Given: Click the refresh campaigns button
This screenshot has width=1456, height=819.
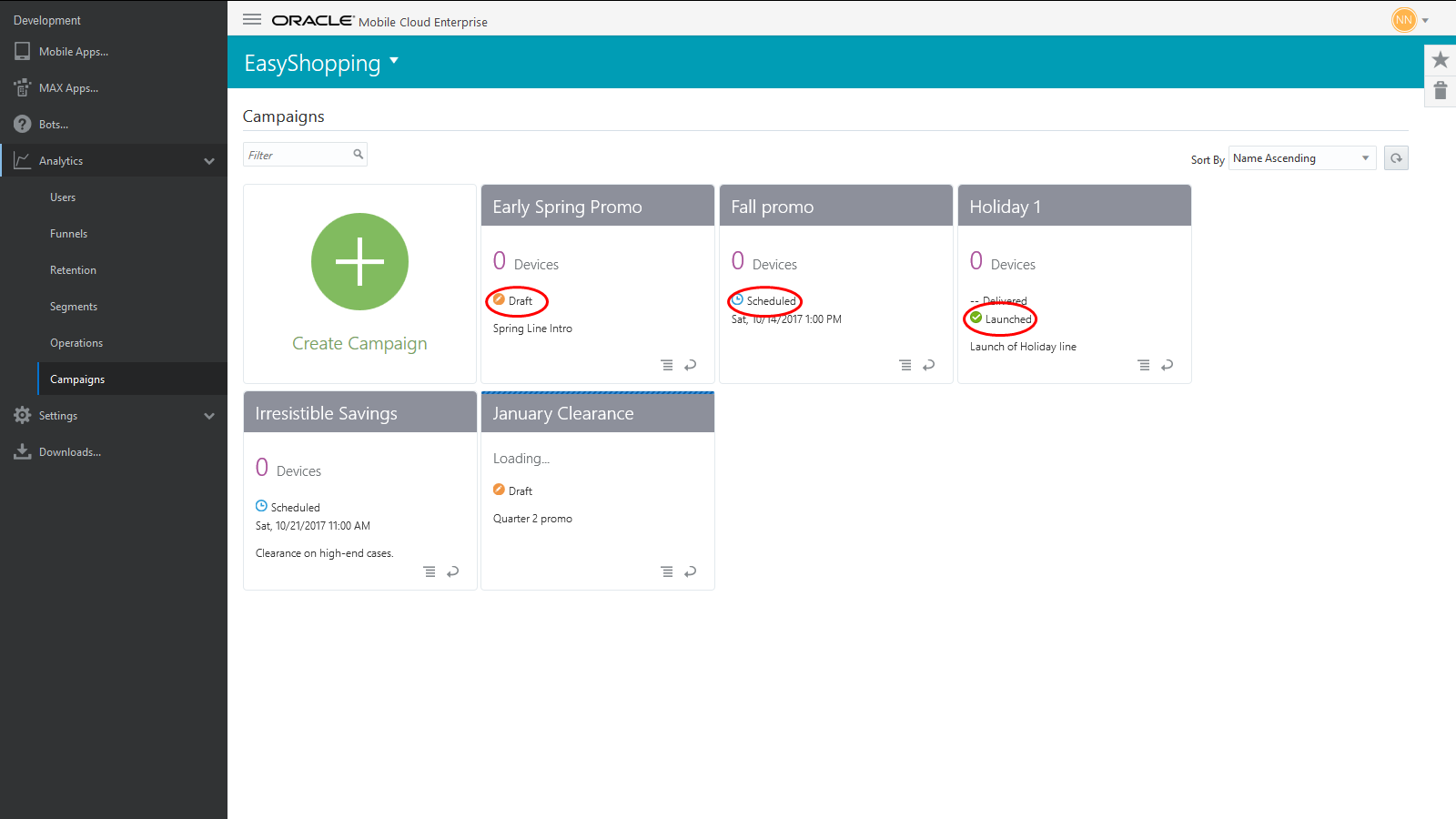Looking at the screenshot, I should [x=1396, y=158].
